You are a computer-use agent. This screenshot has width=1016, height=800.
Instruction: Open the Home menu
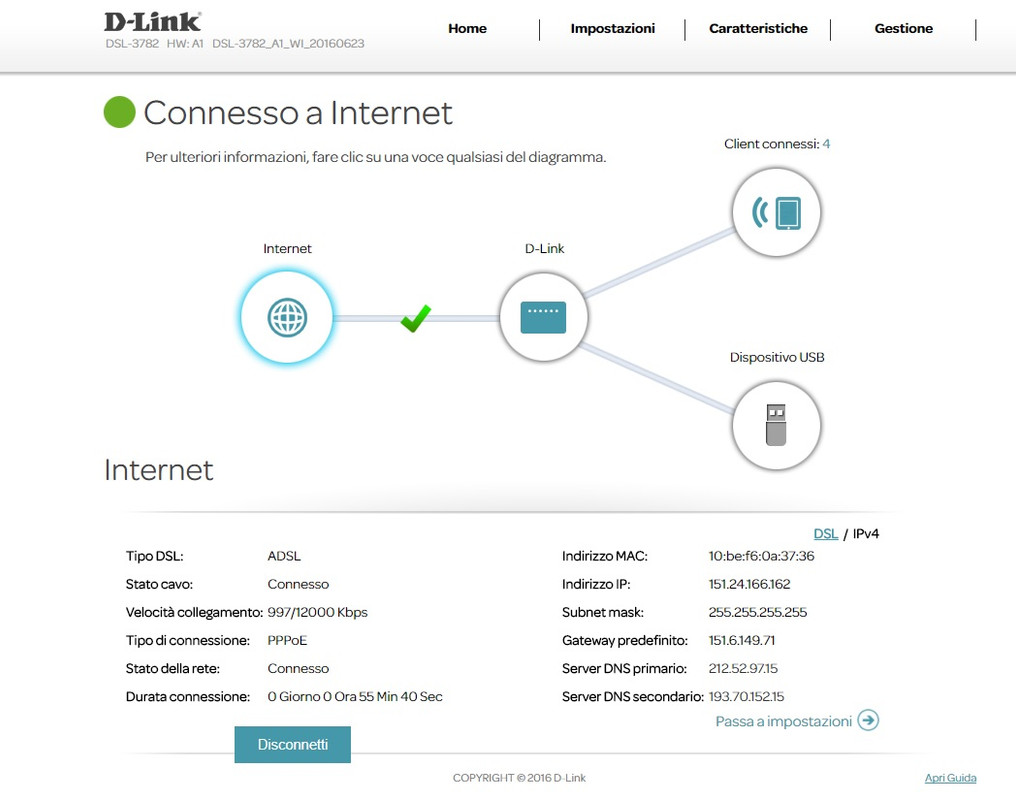pos(467,29)
